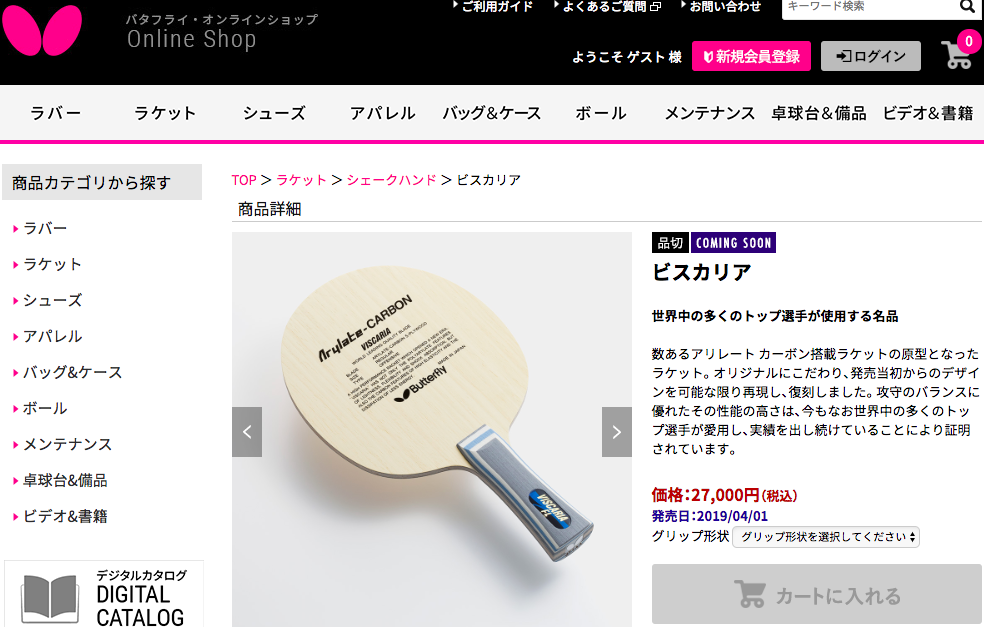This screenshot has height=627, width=984.
Task: Open the シューズ top navigation menu
Action: coord(274,114)
